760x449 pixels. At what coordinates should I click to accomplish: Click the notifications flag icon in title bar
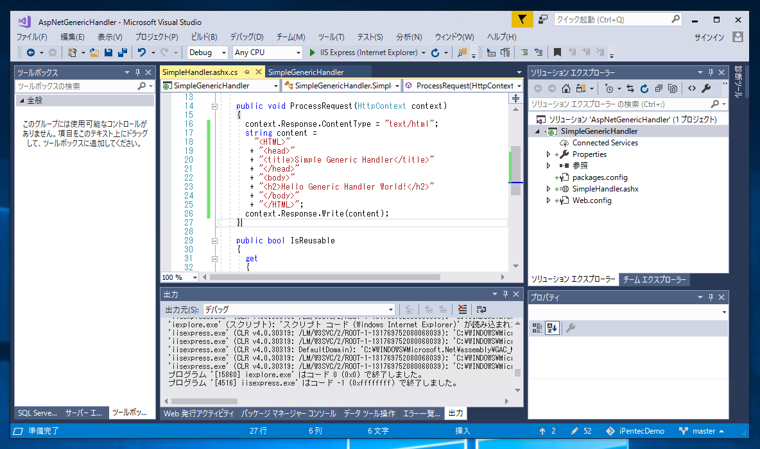pyautogui.click(x=522, y=20)
